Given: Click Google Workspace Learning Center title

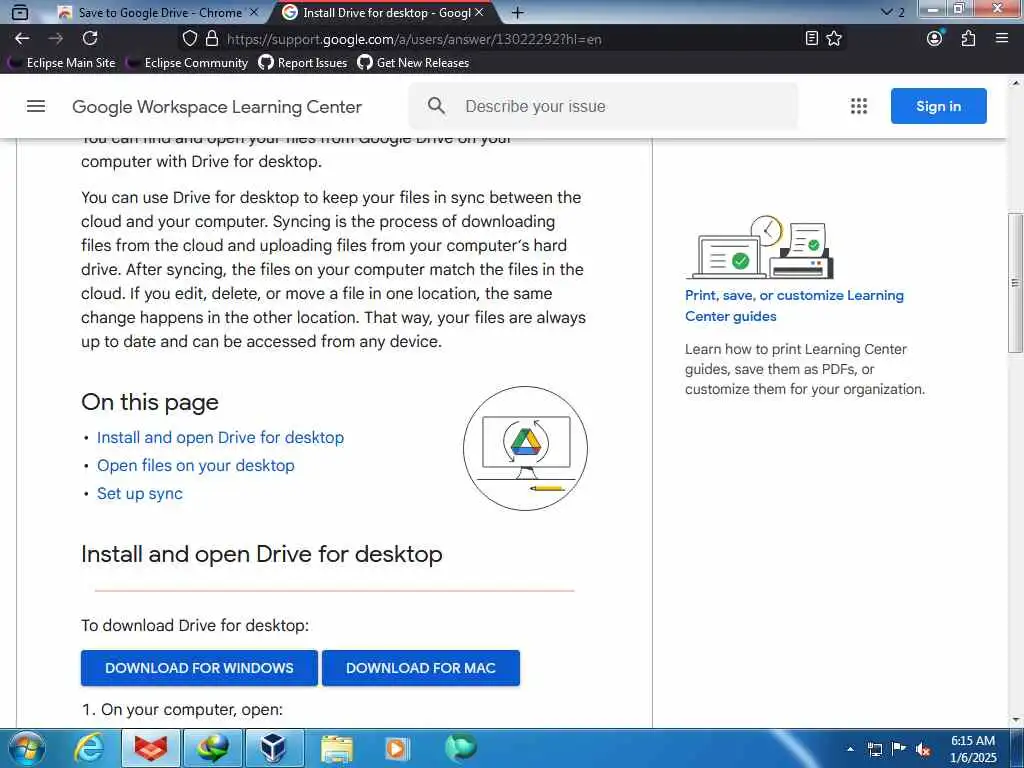Looking at the screenshot, I should (217, 107).
